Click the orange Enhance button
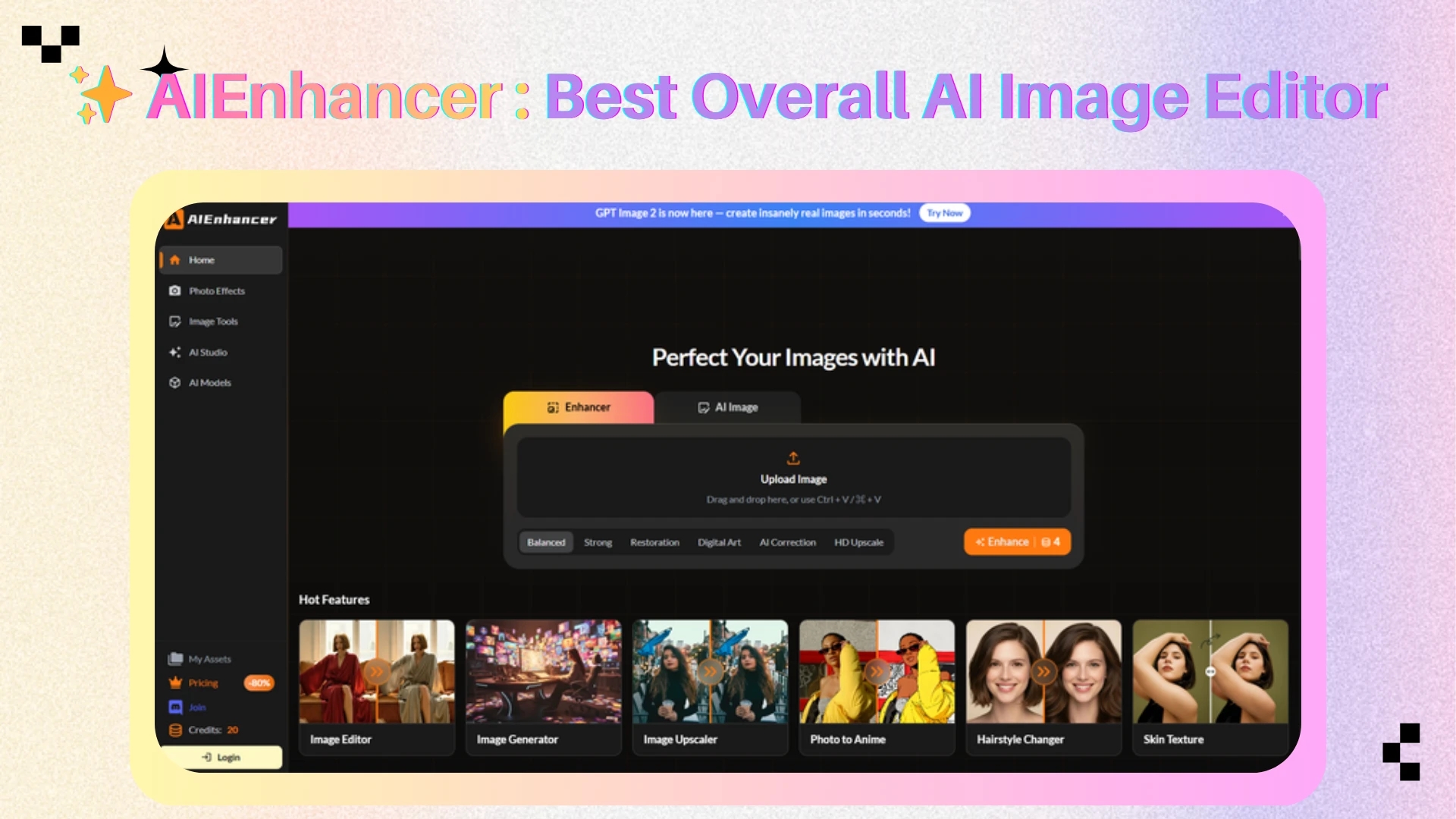This screenshot has width=1456, height=819. pyautogui.click(x=1017, y=542)
